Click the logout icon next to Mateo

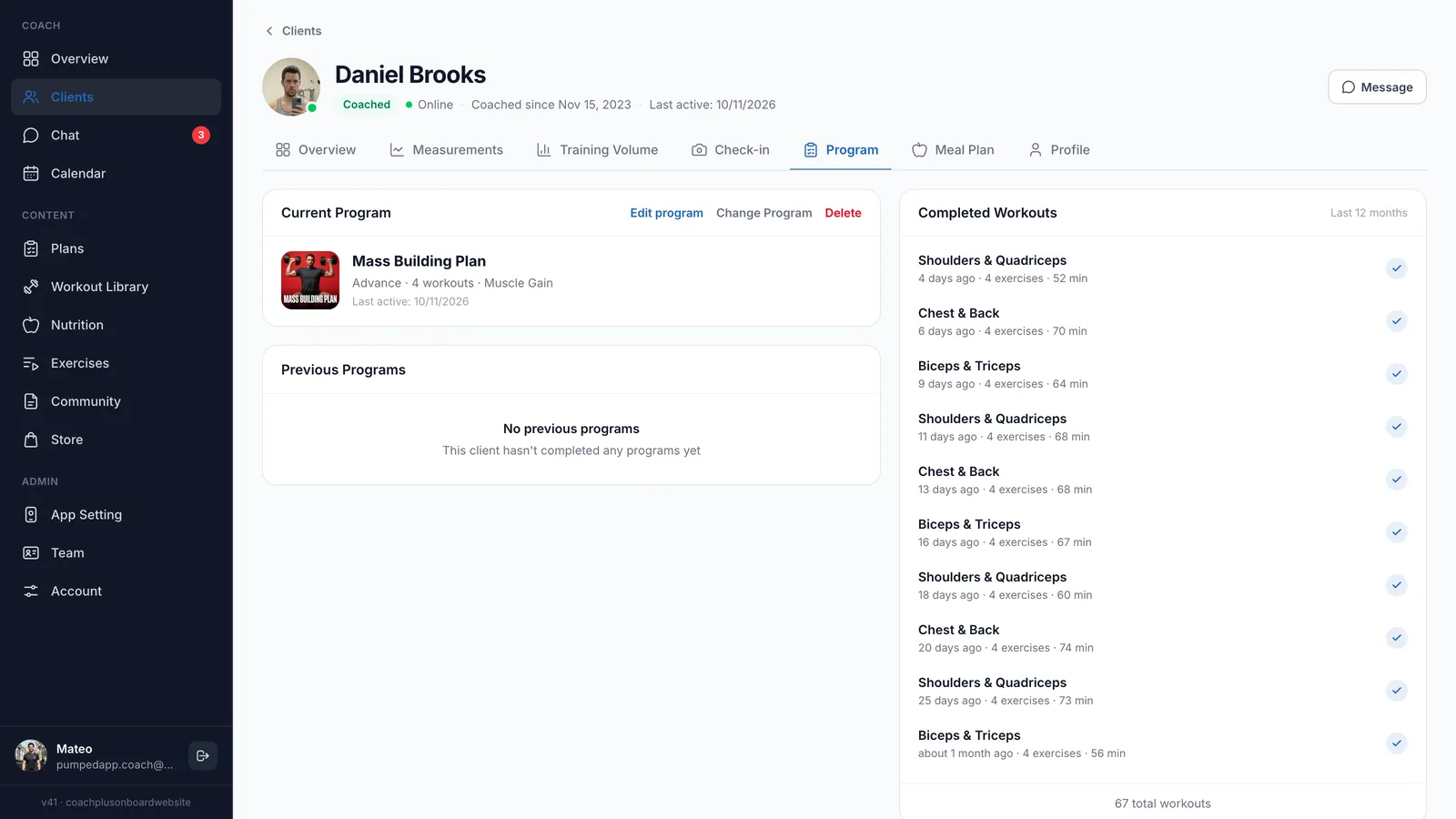(x=203, y=756)
